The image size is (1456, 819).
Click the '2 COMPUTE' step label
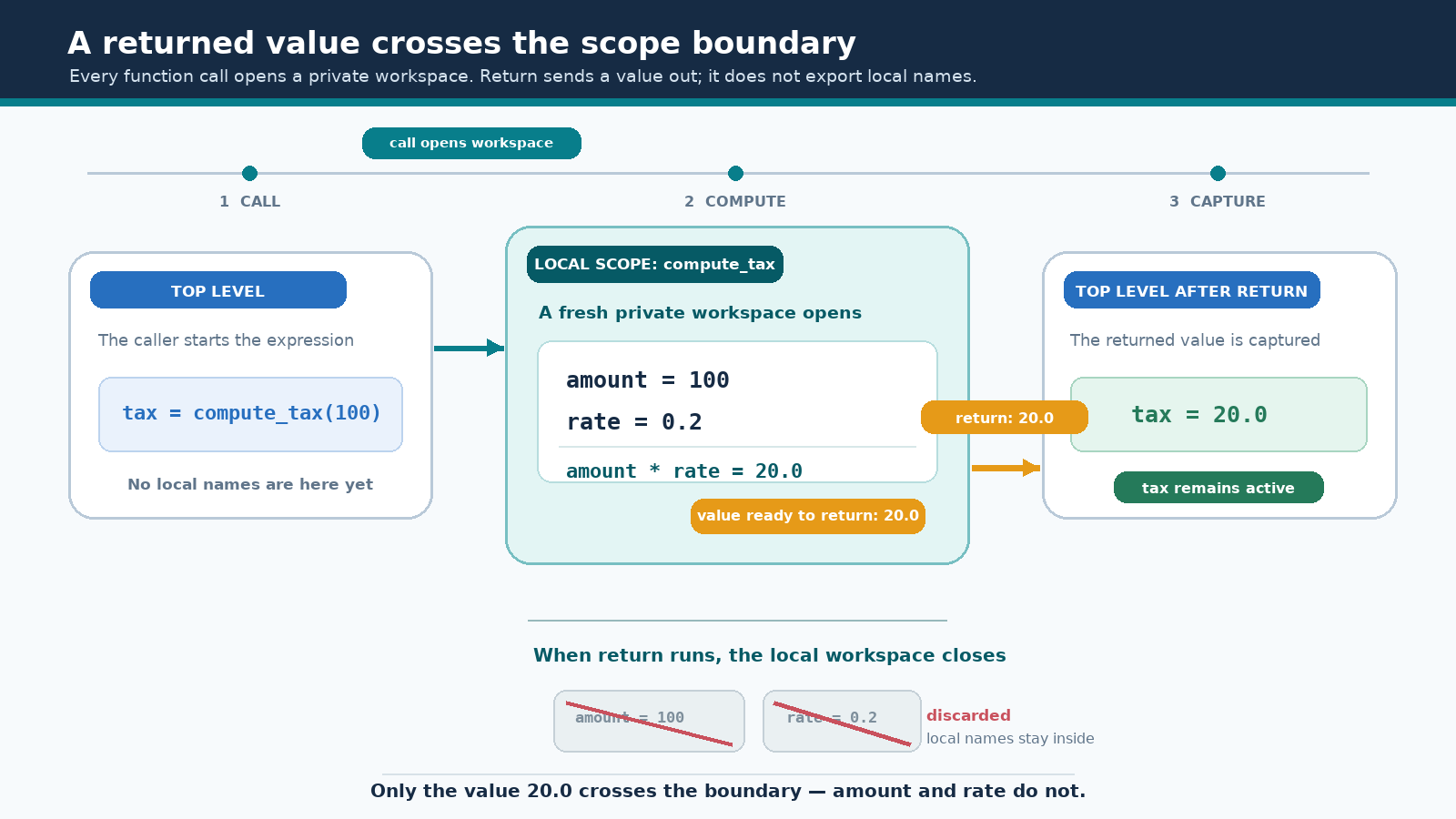(x=735, y=201)
